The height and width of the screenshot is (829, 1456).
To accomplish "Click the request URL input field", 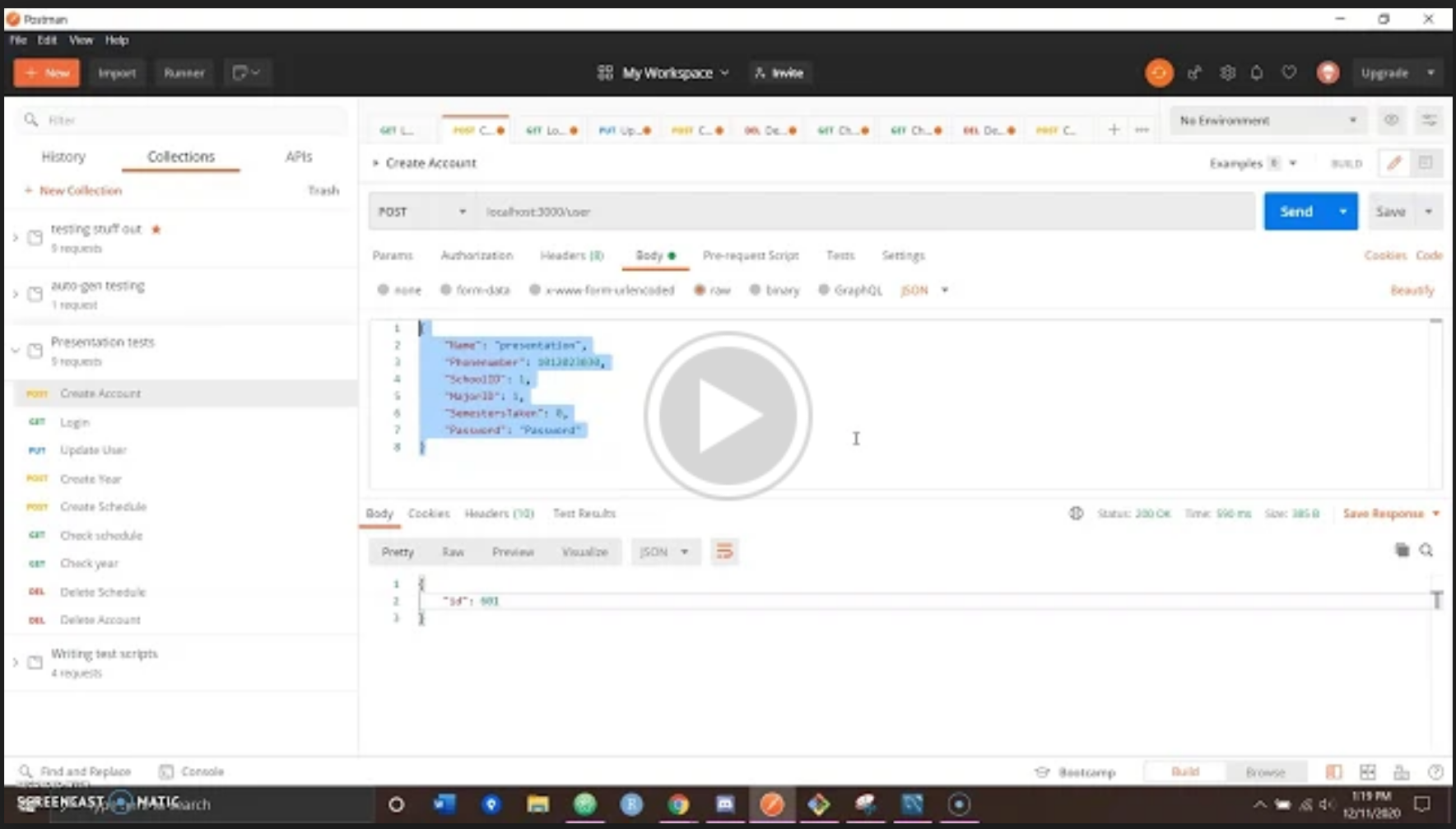I will (866, 212).
